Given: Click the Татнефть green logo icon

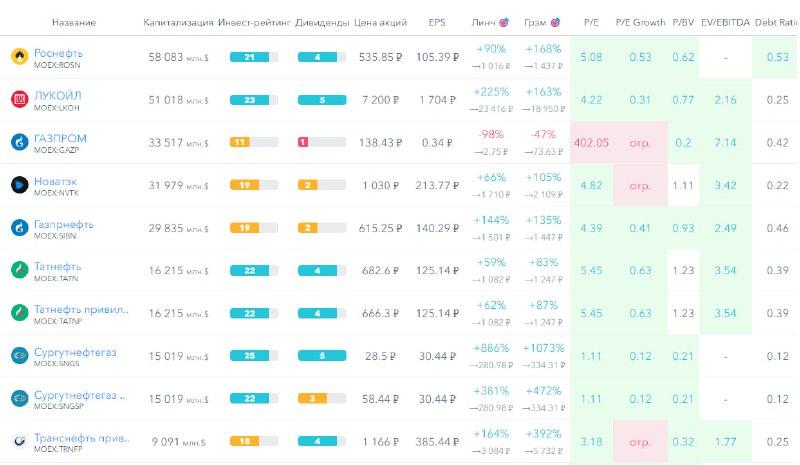Looking at the screenshot, I should coord(19,270).
